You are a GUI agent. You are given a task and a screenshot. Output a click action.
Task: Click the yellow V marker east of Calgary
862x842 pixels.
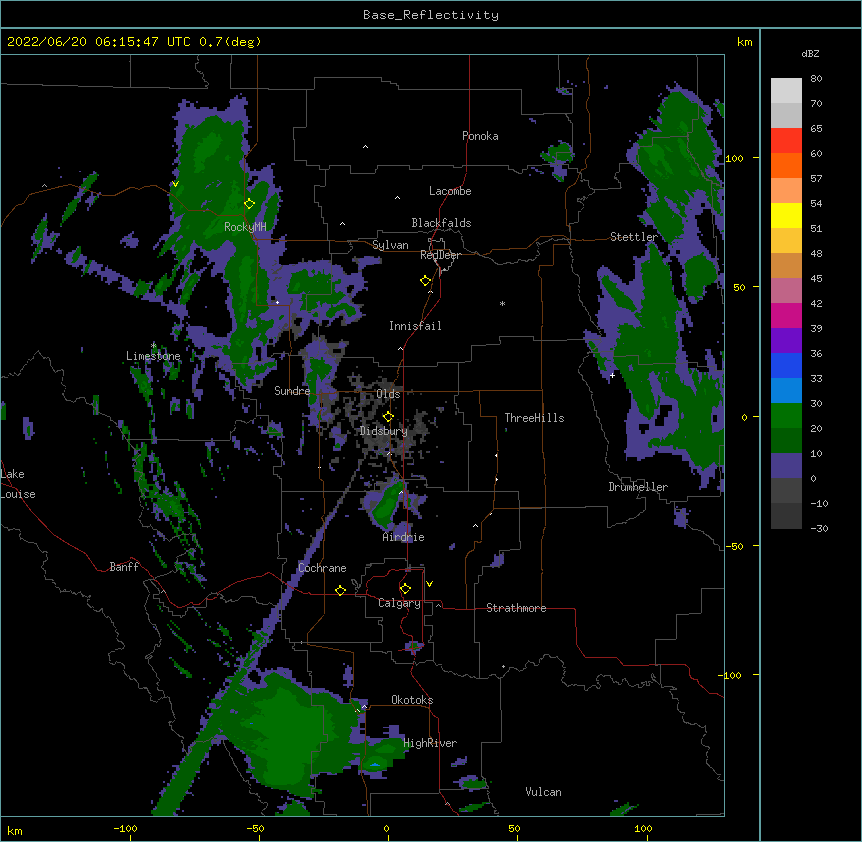[x=429, y=584]
